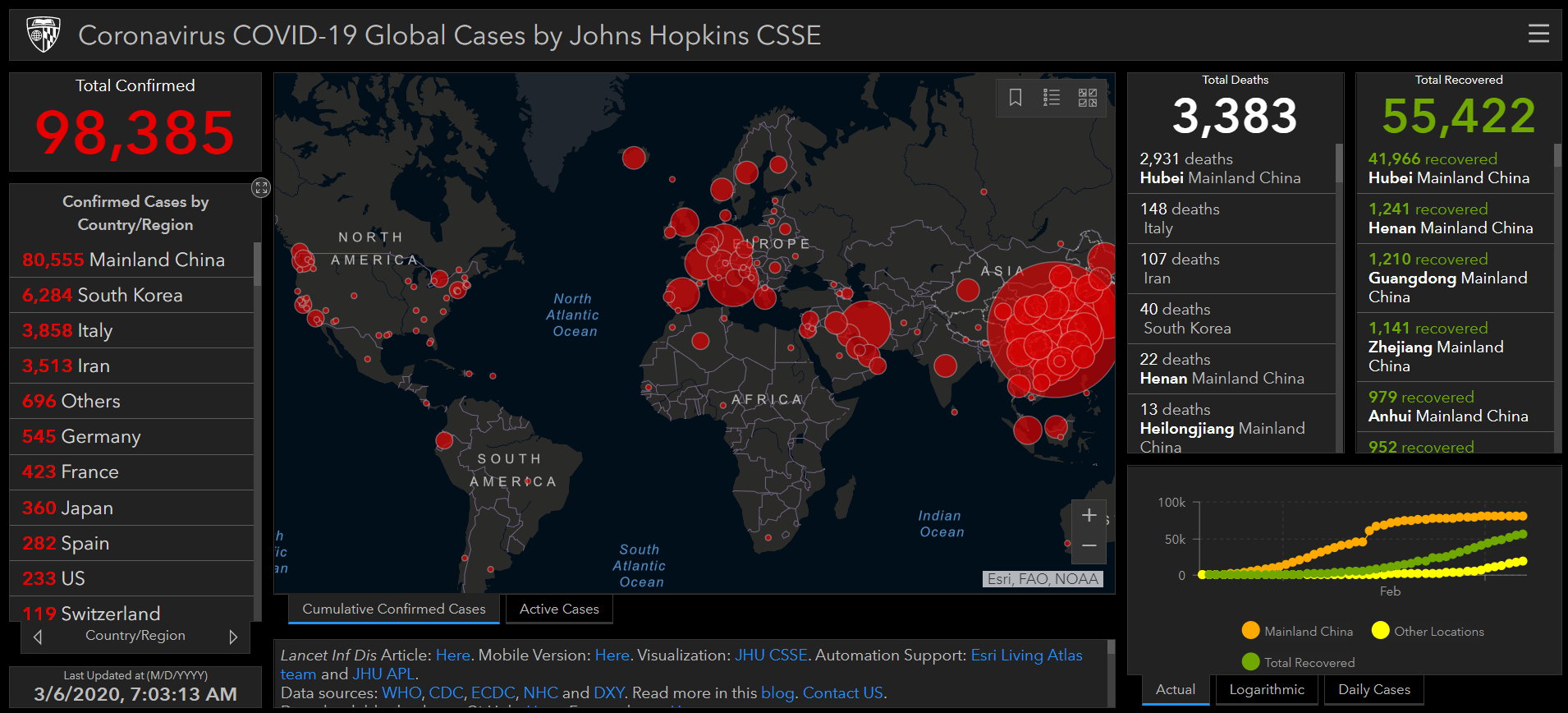Select Spain in country list
The width and height of the screenshot is (1568, 713).
point(131,543)
